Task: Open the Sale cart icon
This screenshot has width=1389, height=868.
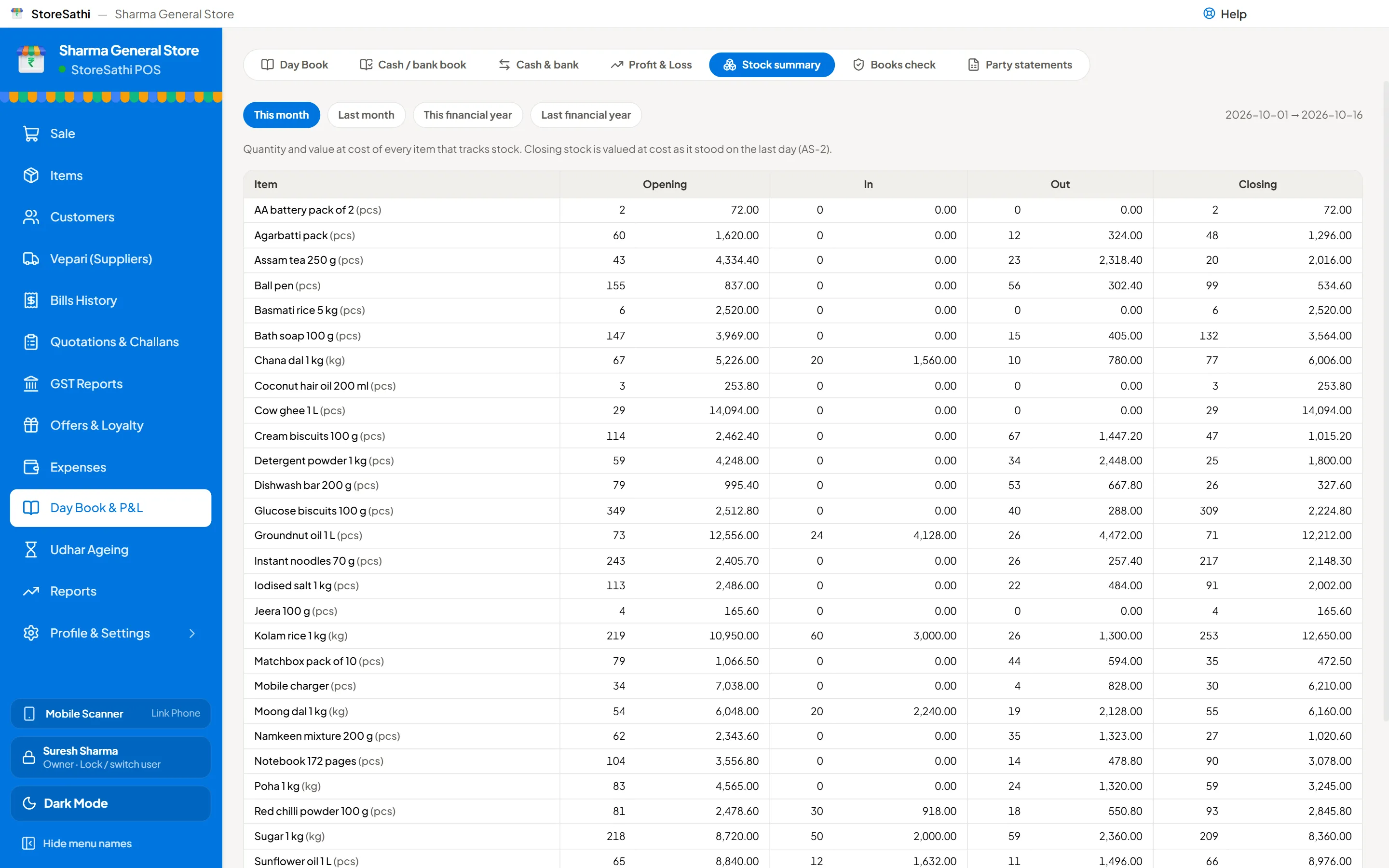Action: pyautogui.click(x=31, y=134)
